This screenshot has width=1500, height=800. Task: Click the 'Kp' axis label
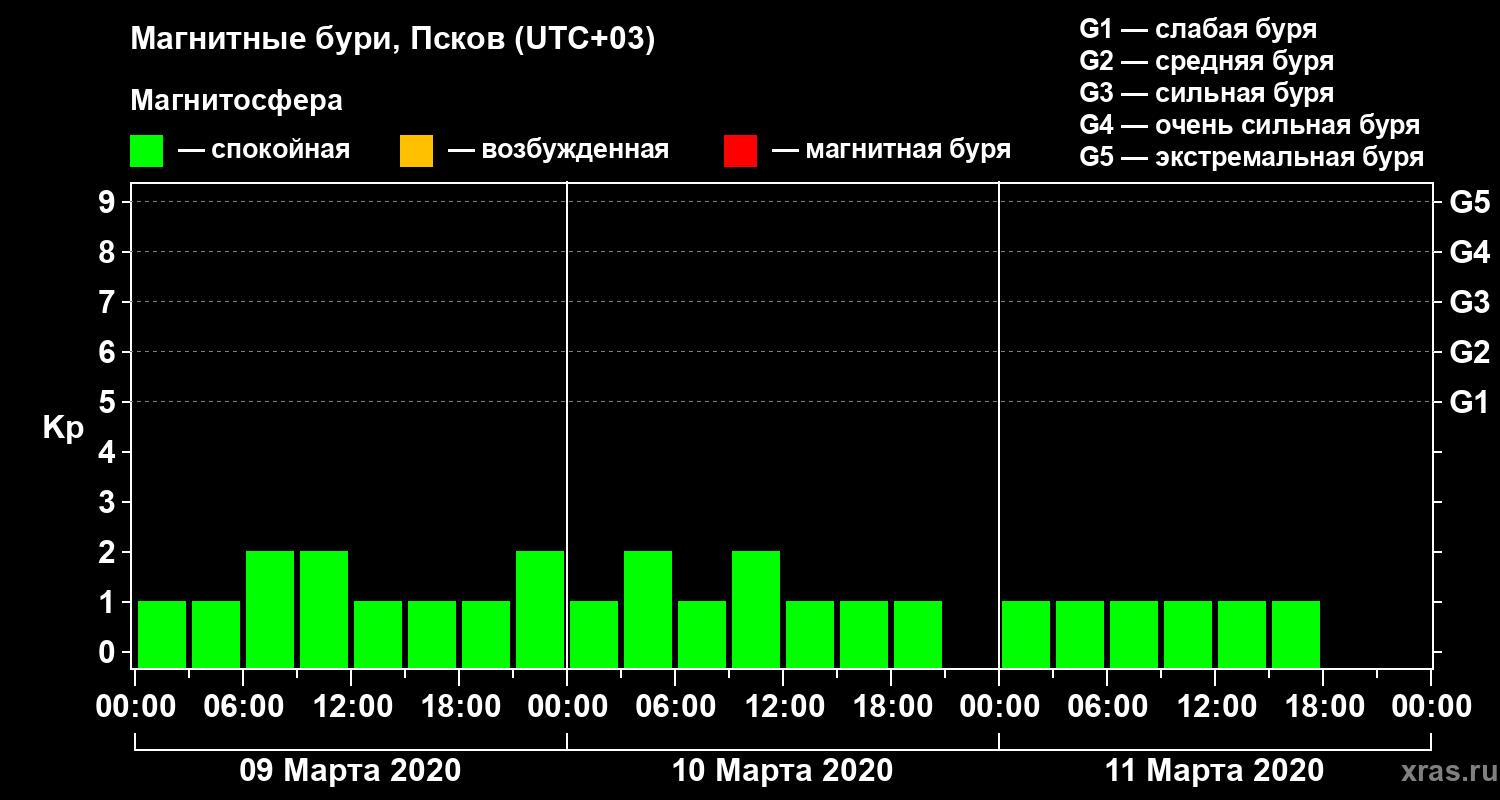pos(63,428)
